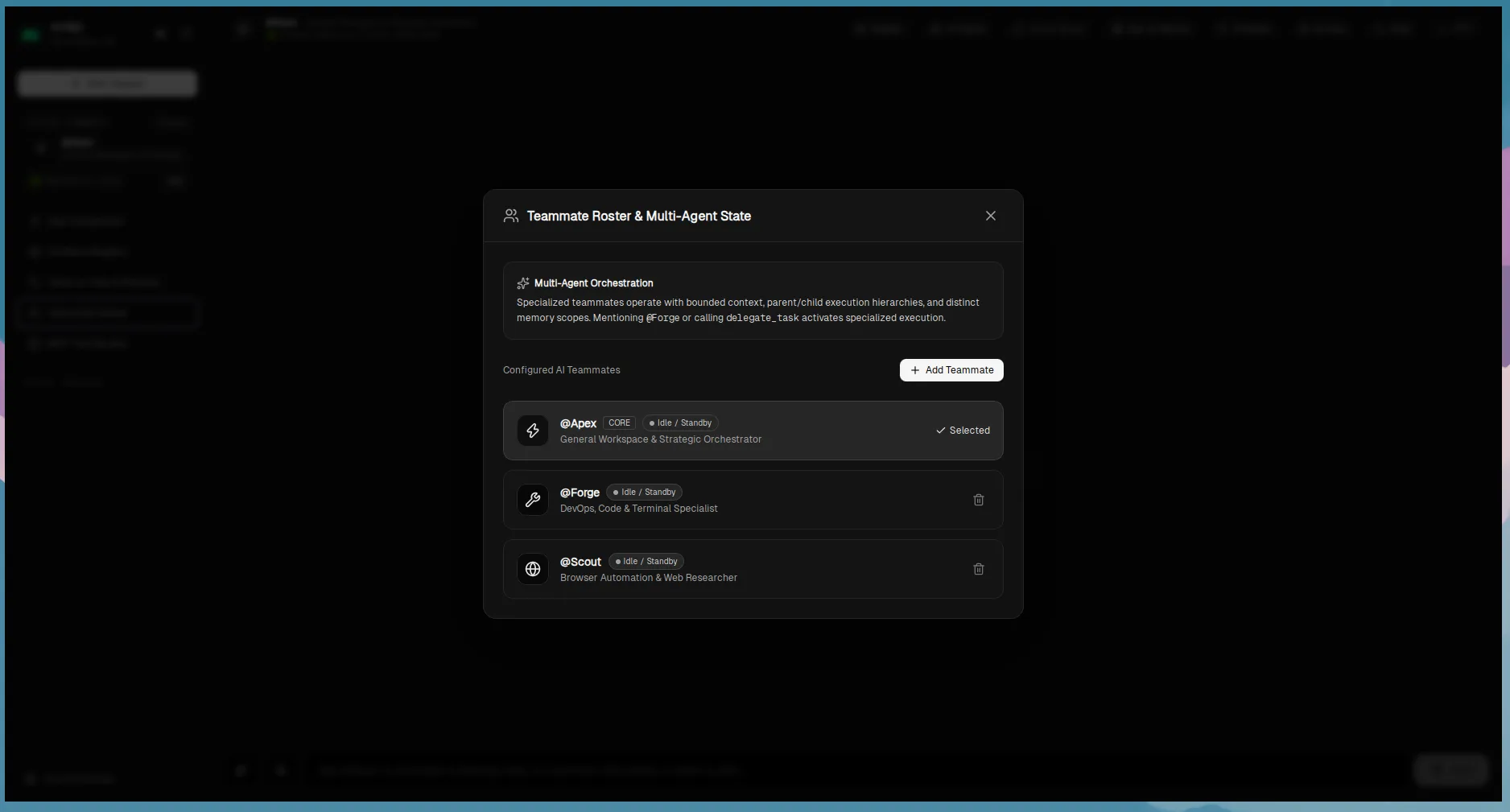
Task: Select the @Scout teammate name
Action: coord(580,562)
